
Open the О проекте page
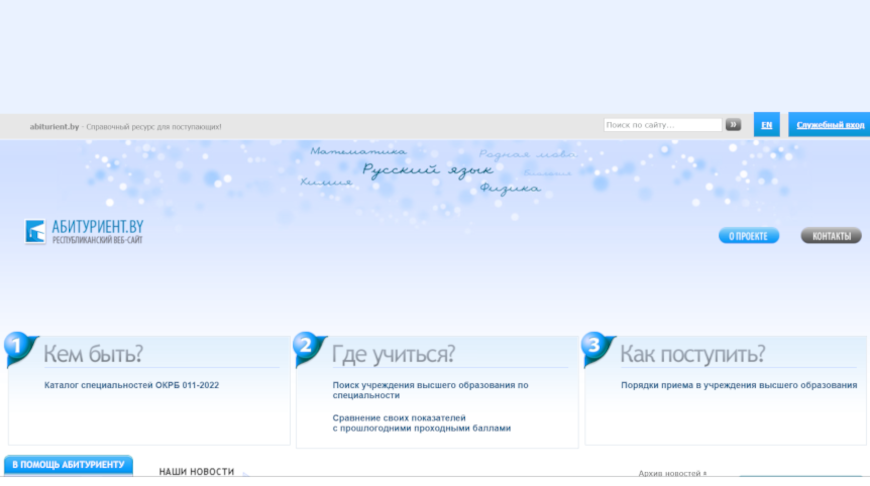point(748,236)
